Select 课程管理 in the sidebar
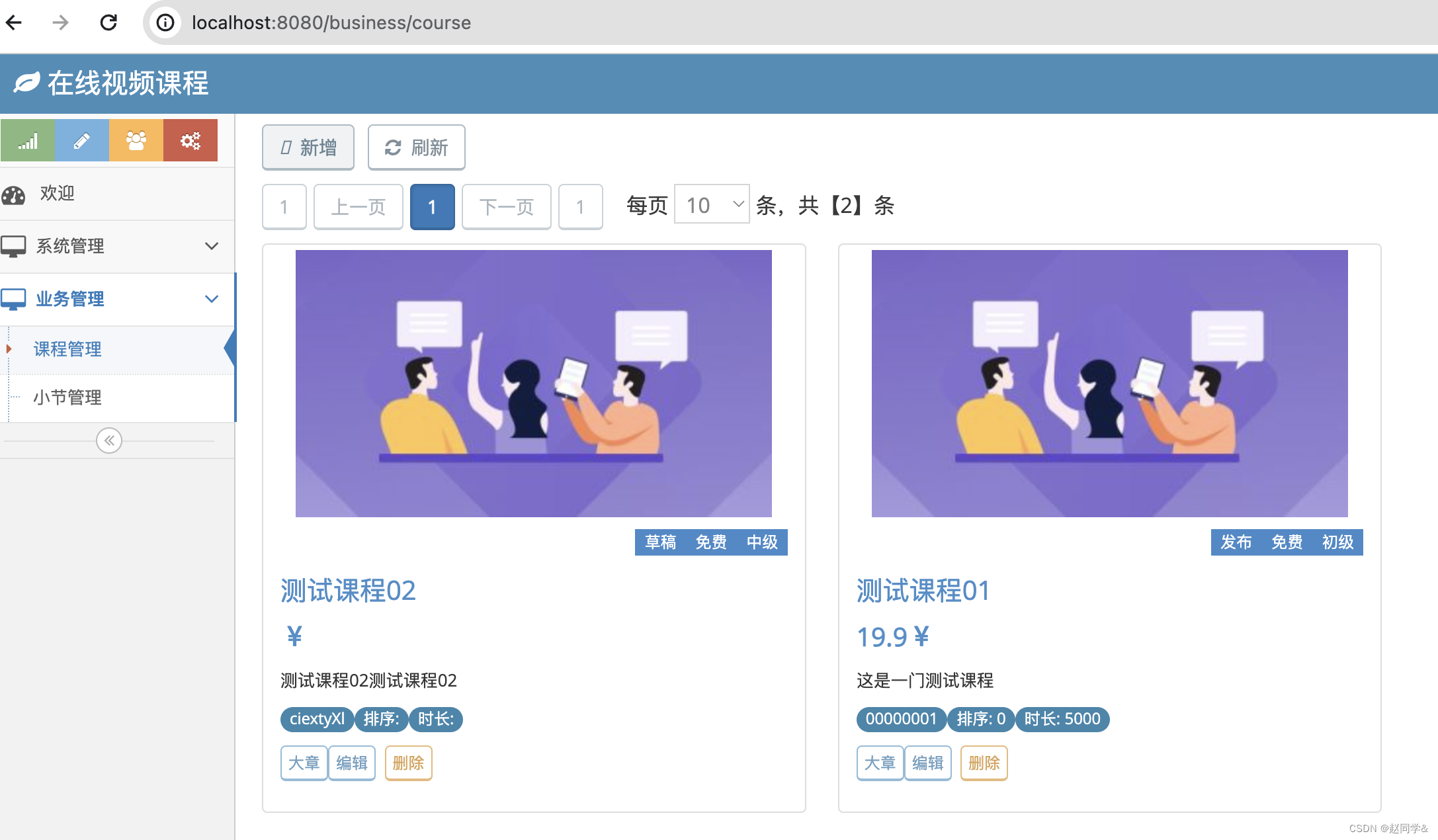This screenshot has width=1438, height=840. click(x=67, y=349)
